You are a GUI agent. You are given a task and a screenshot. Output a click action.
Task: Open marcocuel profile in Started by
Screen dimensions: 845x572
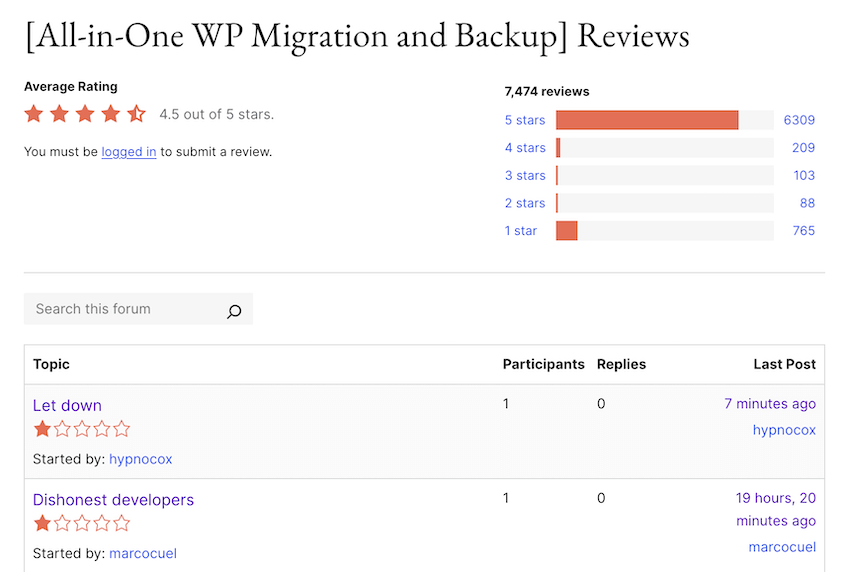143,554
